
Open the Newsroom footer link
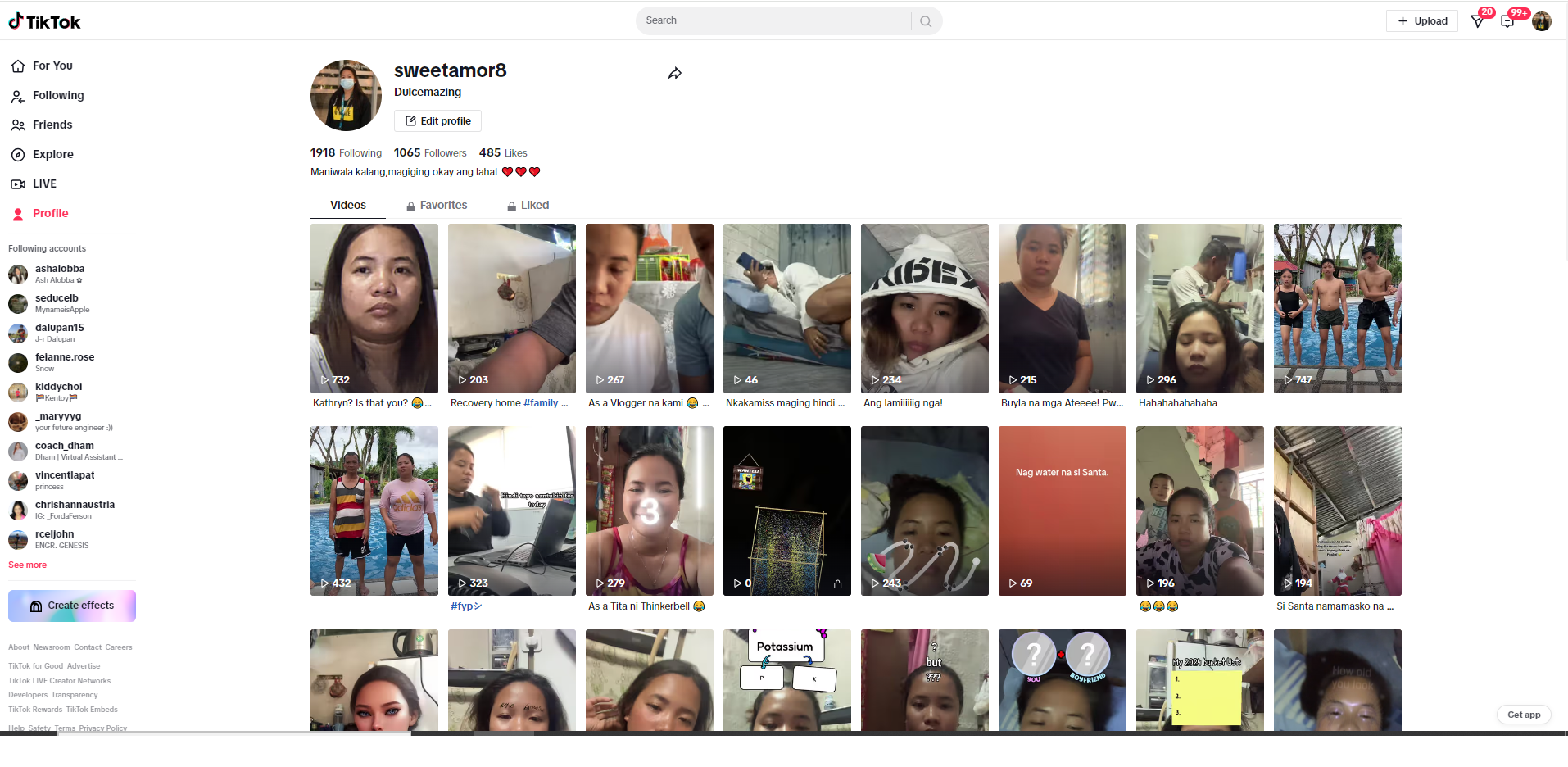[52, 647]
